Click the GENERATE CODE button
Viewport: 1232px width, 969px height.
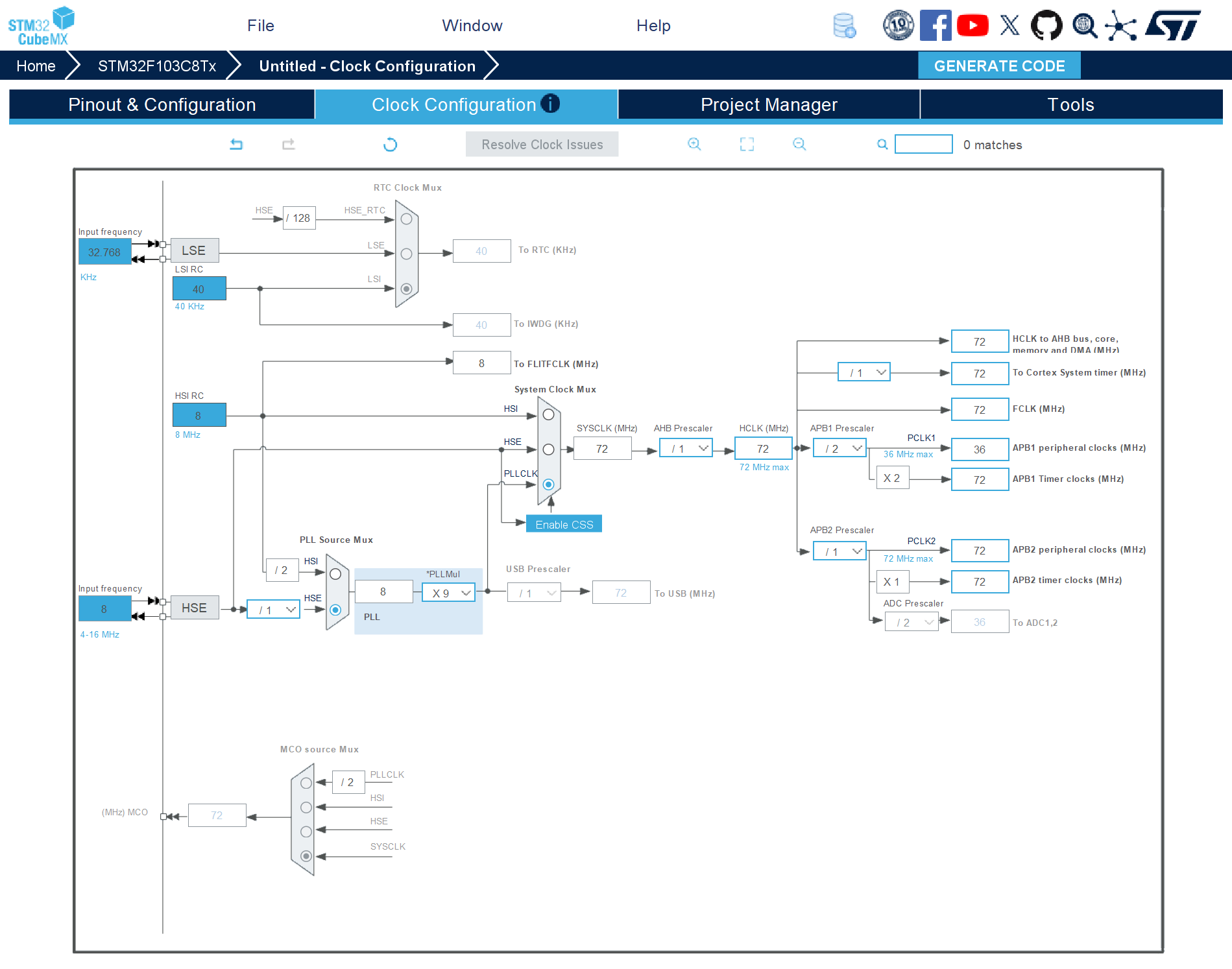tap(999, 66)
